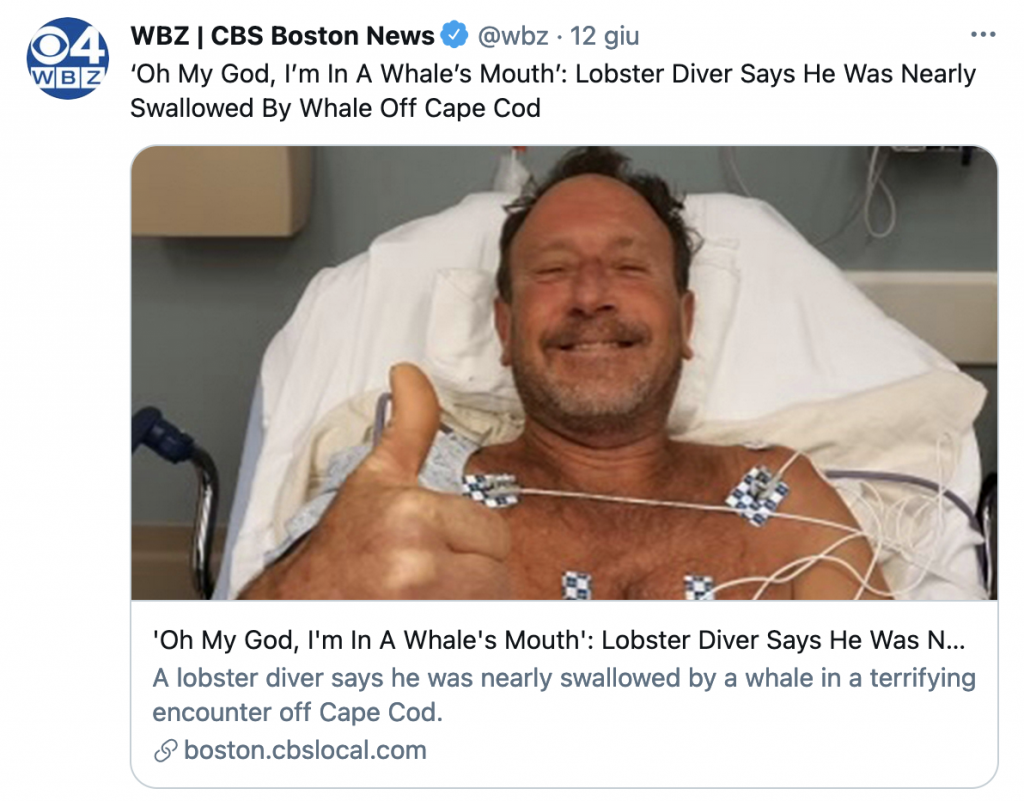Screen dimensions: 1024x801
Task: Click the link chain icon in card
Action: click(x=166, y=751)
